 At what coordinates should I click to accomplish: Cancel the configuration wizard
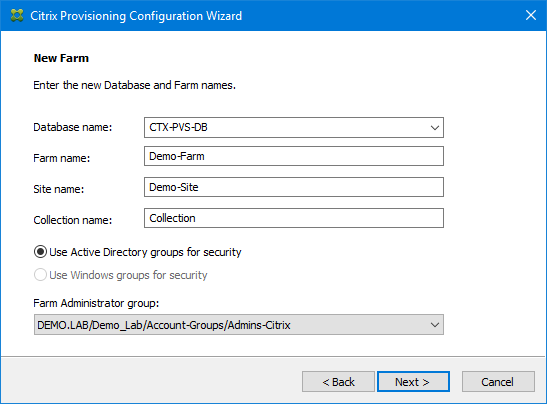[x=498, y=382]
